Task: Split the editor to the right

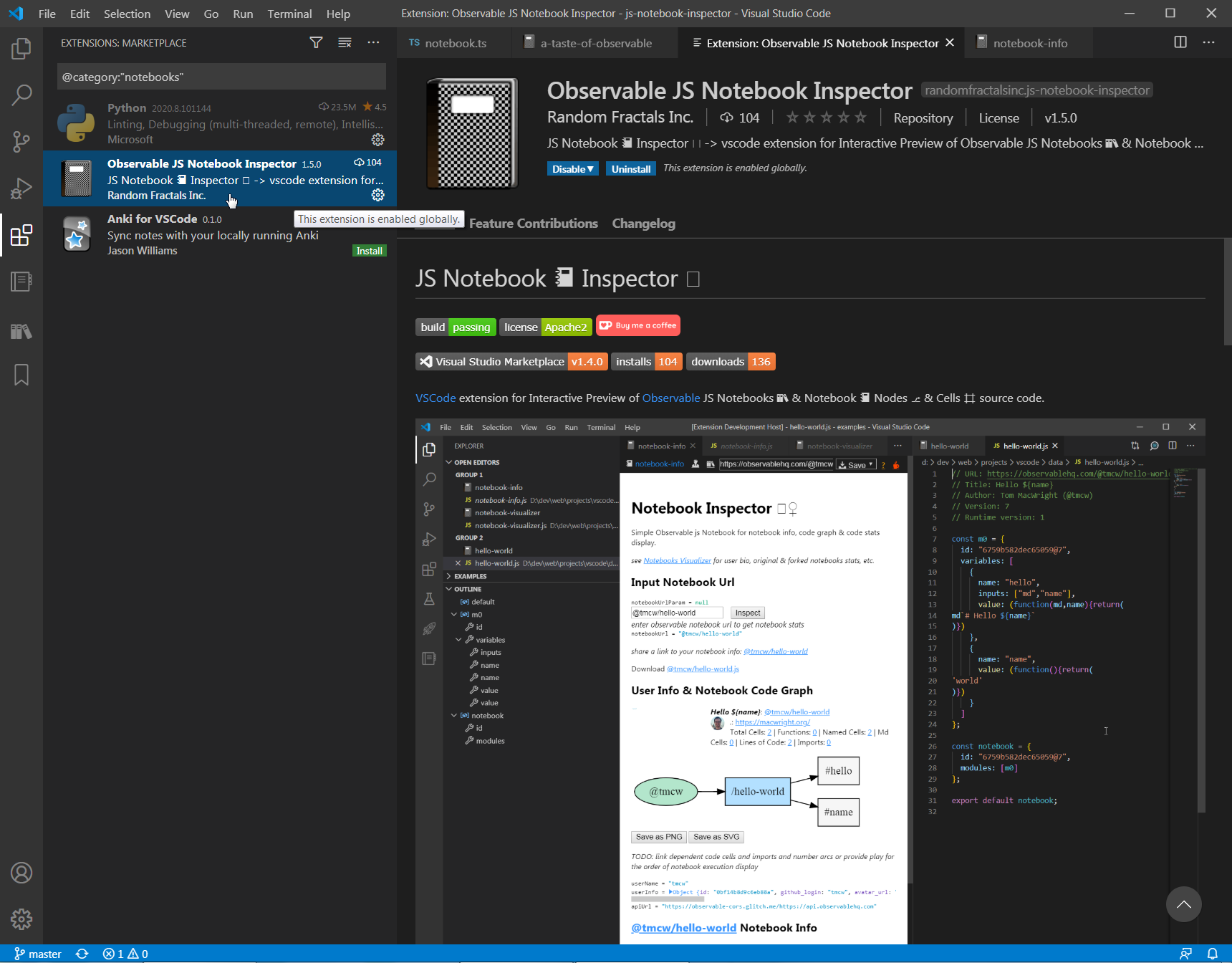Action: click(x=1180, y=42)
